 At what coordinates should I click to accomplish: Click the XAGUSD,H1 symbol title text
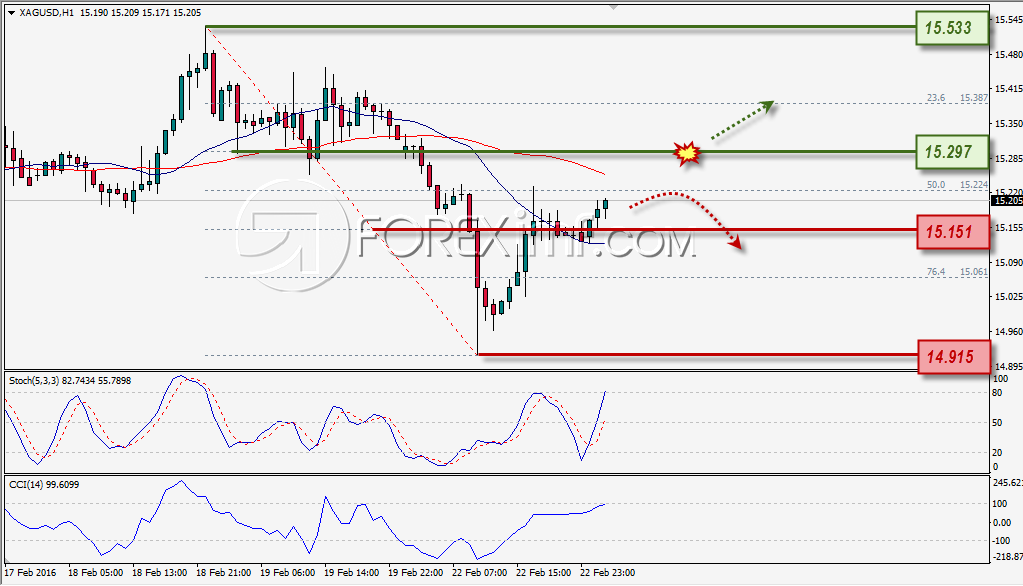[x=46, y=12]
